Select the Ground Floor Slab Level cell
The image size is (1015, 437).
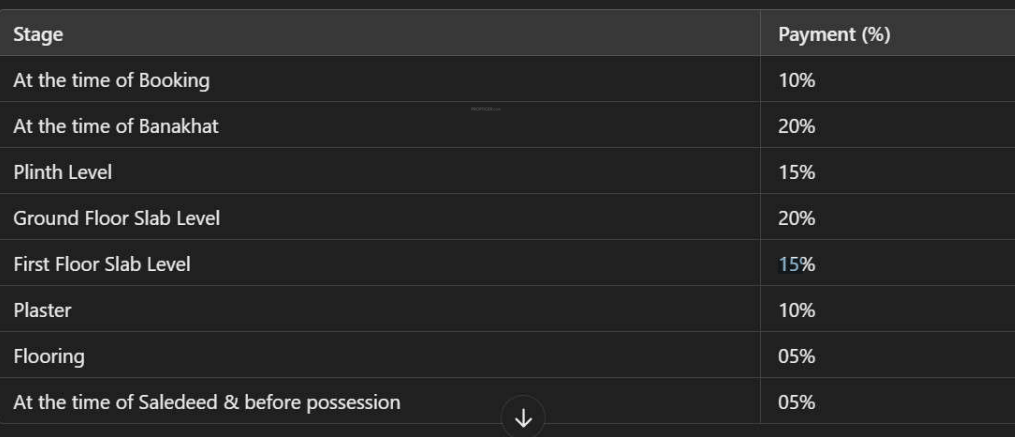click(380, 218)
